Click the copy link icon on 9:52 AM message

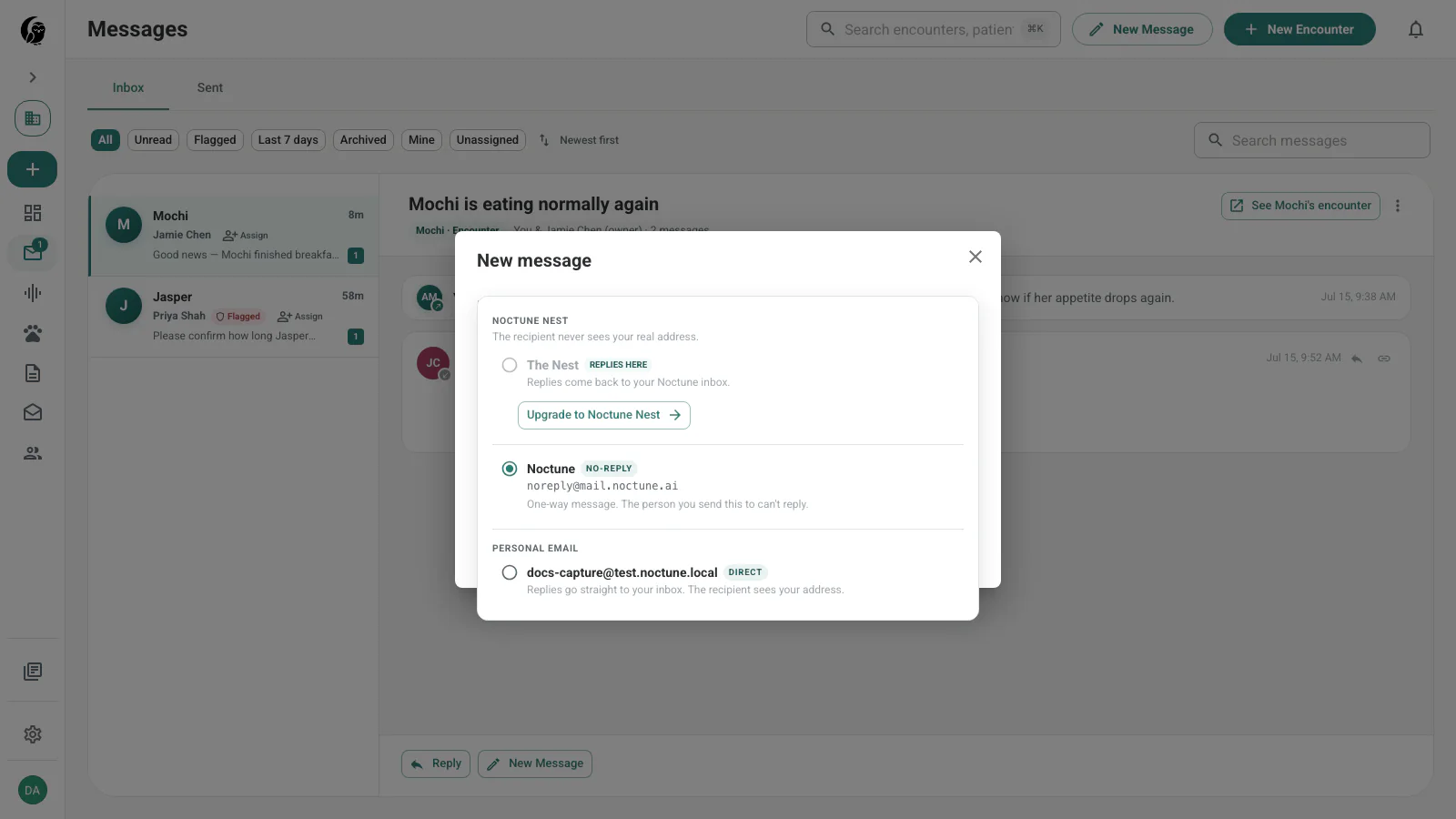[x=1384, y=359]
